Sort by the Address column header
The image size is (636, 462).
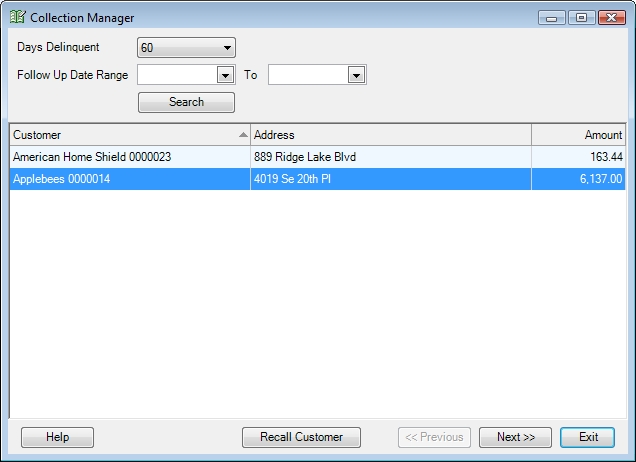click(390, 135)
